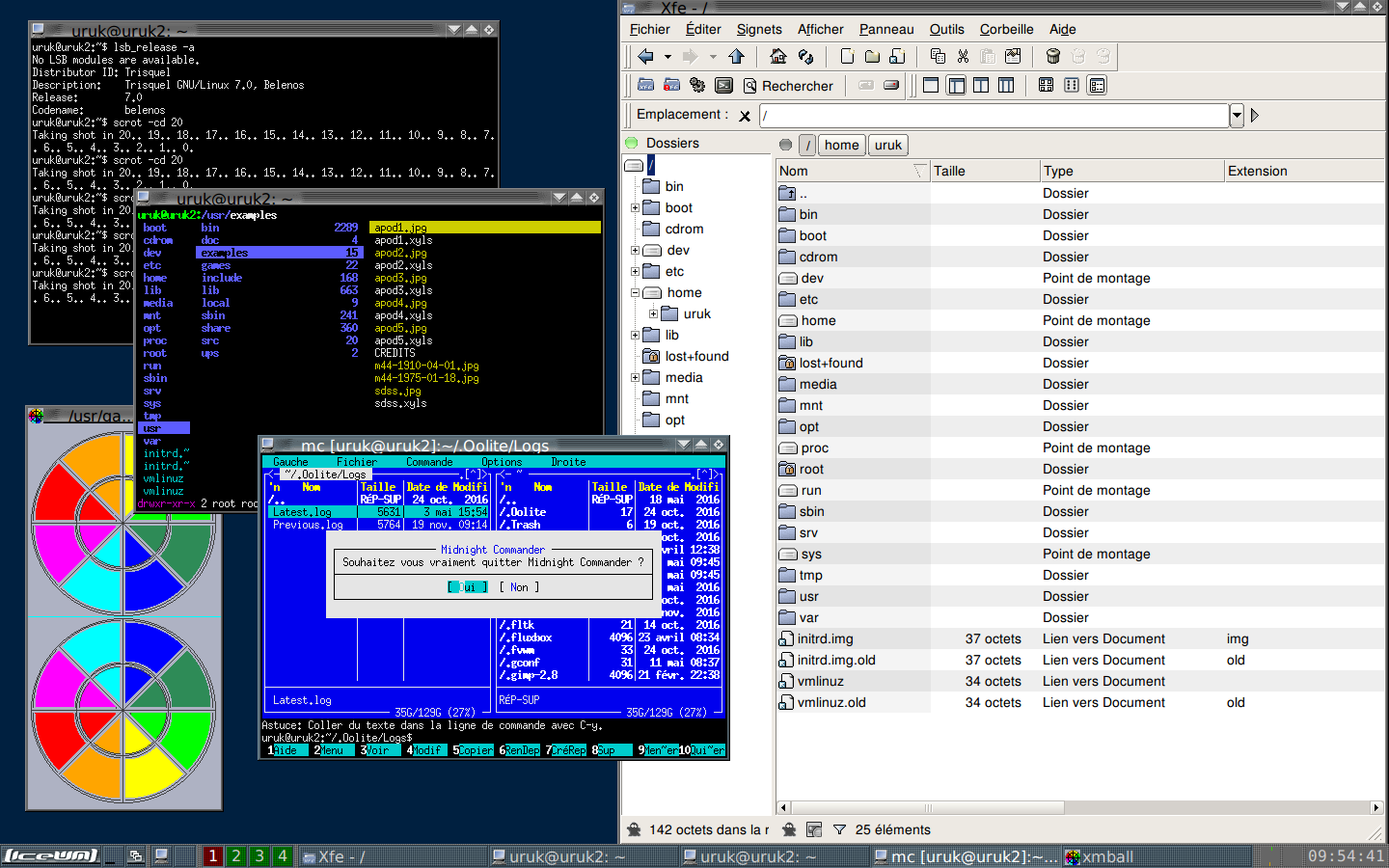
Task: Open file properties from the Xfe toolbar
Action: pos(1013,56)
